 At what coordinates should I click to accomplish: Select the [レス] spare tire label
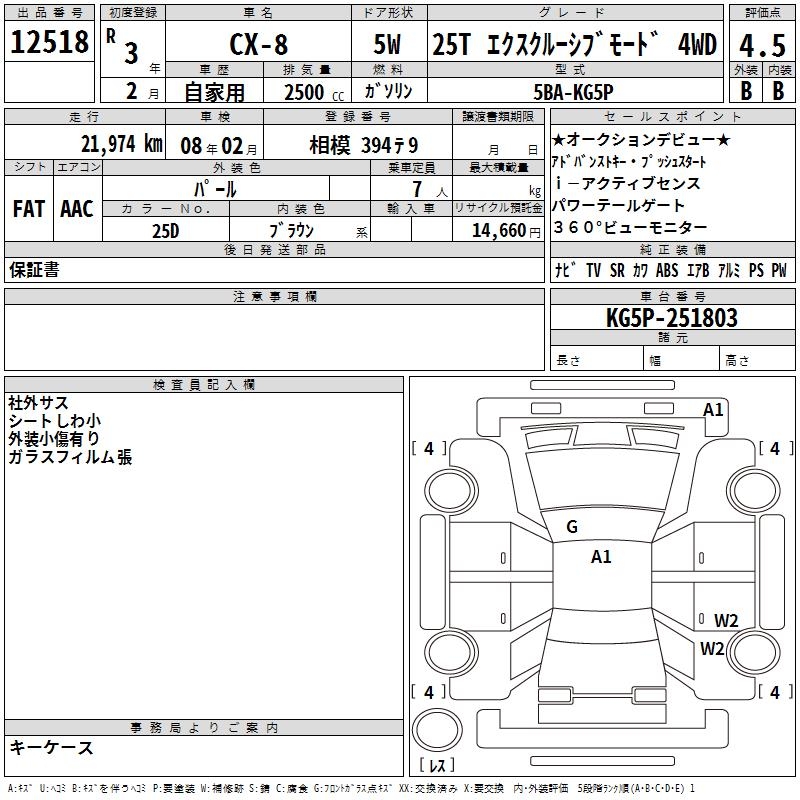(437, 765)
